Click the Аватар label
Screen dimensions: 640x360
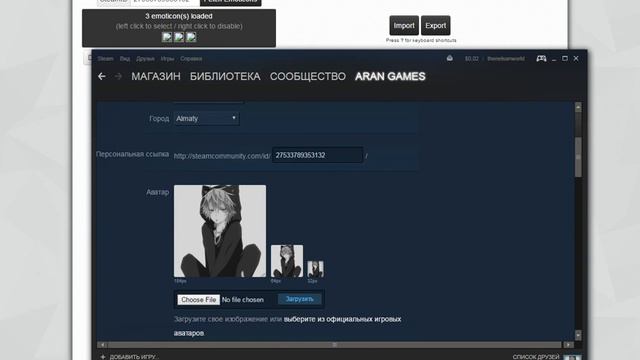pyautogui.click(x=158, y=192)
